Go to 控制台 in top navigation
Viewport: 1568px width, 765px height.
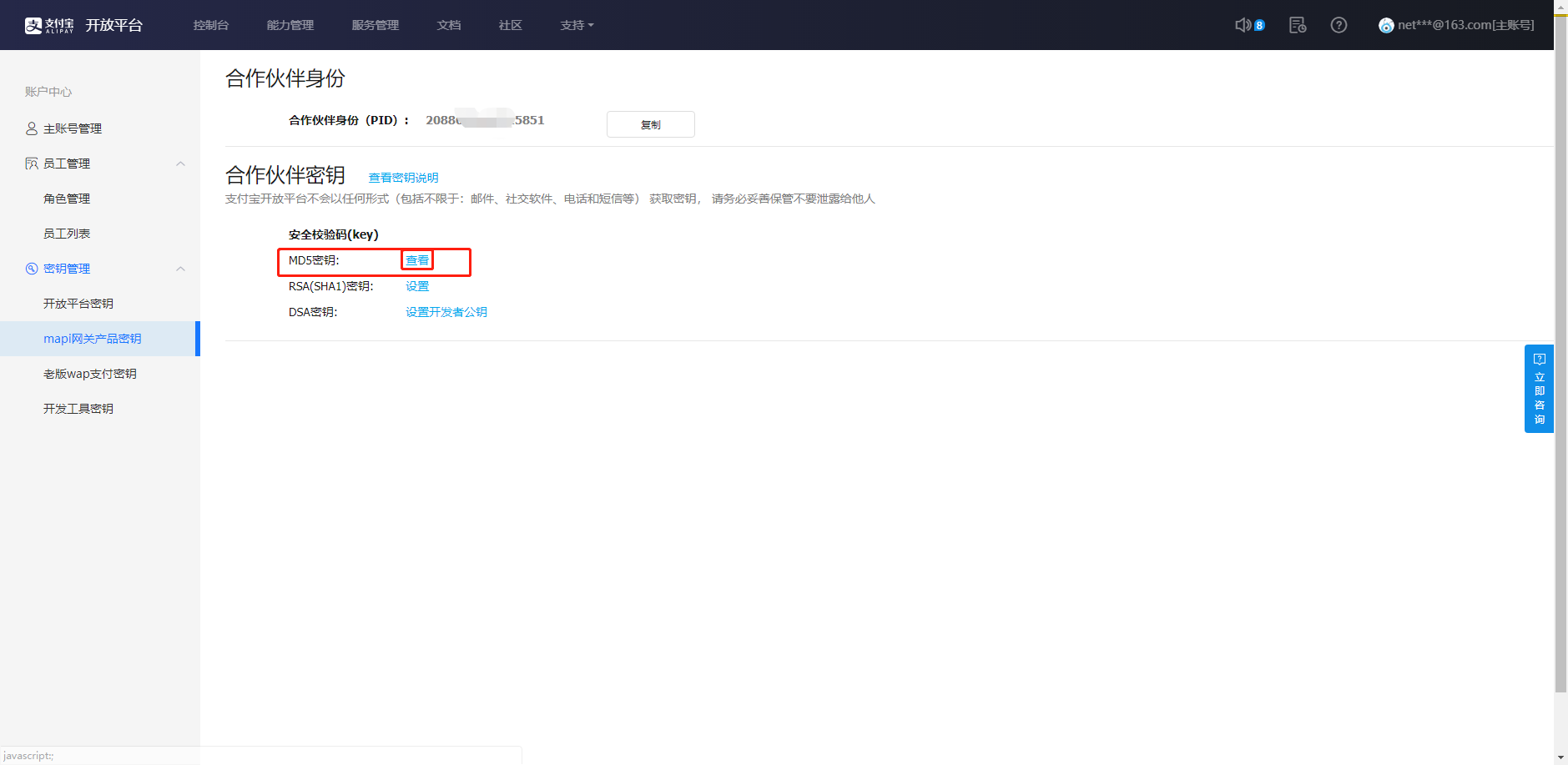click(x=211, y=25)
